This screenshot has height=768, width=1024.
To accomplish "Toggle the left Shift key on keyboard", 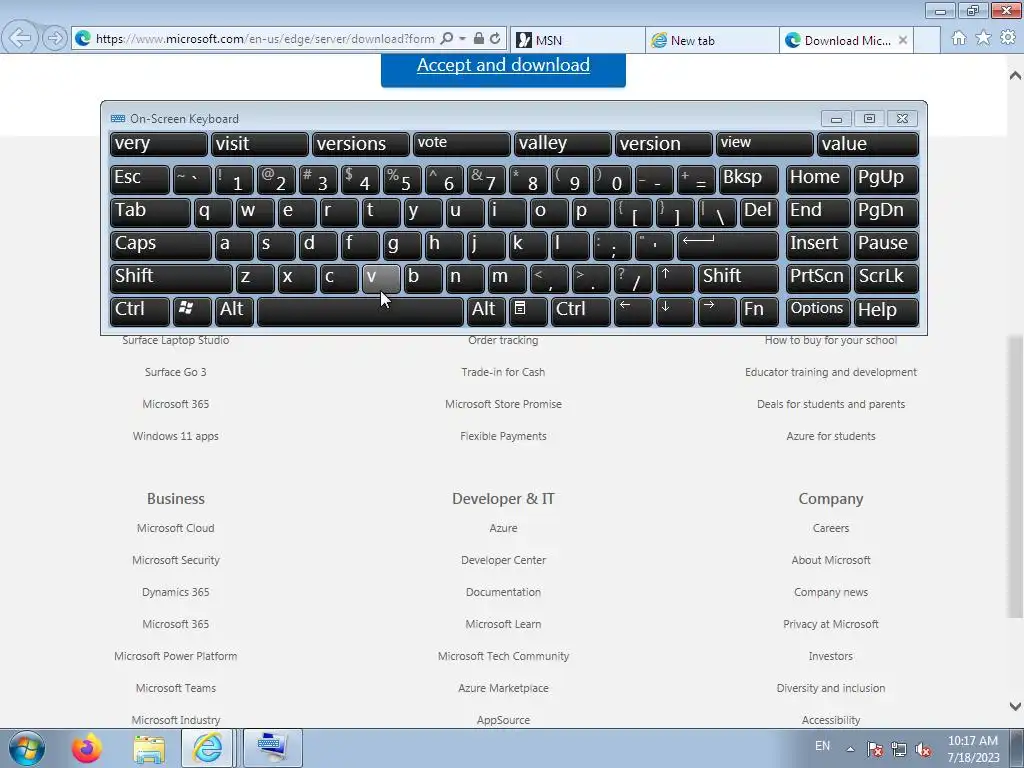I will point(171,278).
